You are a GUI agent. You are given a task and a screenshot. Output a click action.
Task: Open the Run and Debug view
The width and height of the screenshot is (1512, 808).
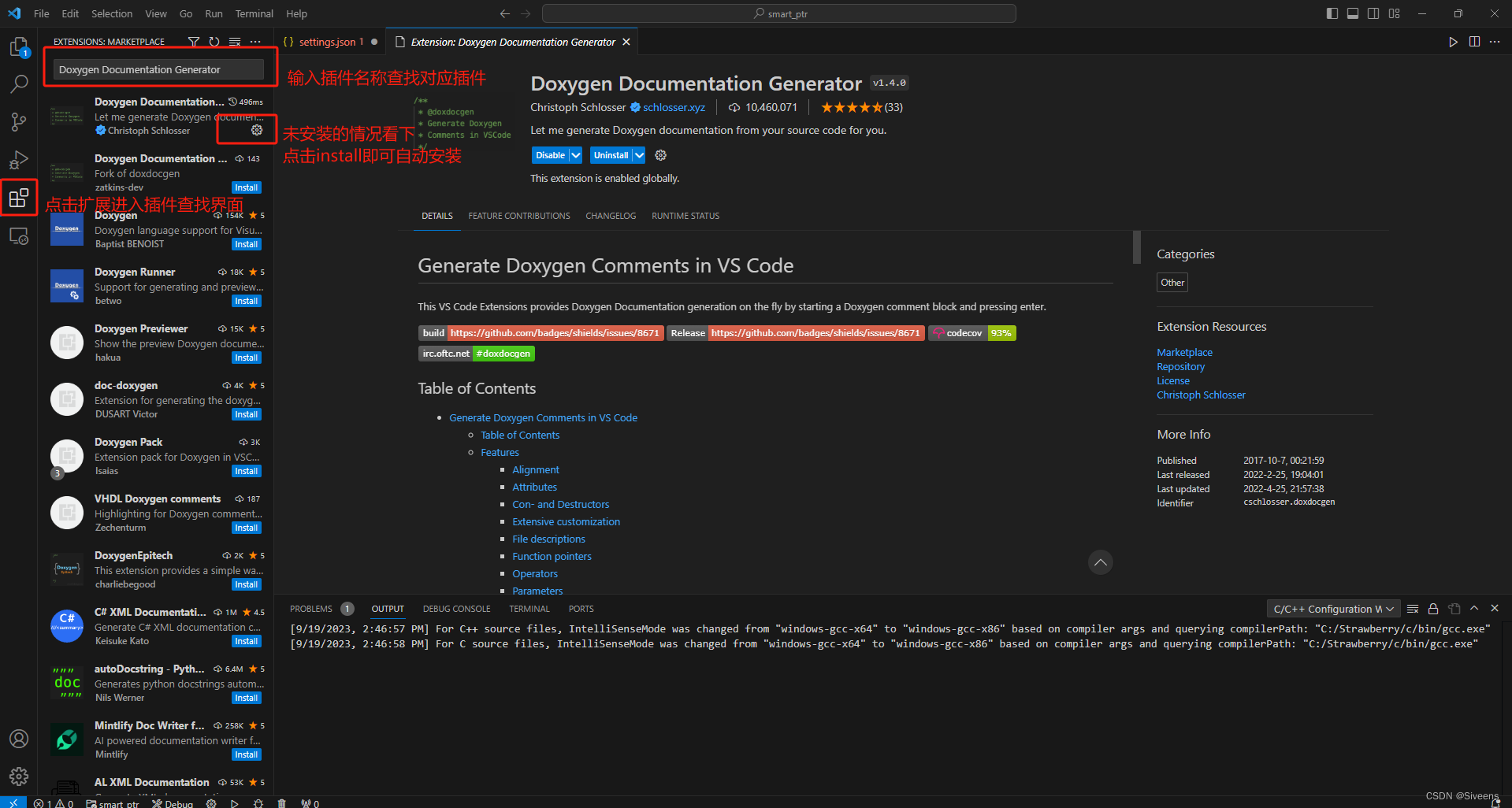click(19, 160)
